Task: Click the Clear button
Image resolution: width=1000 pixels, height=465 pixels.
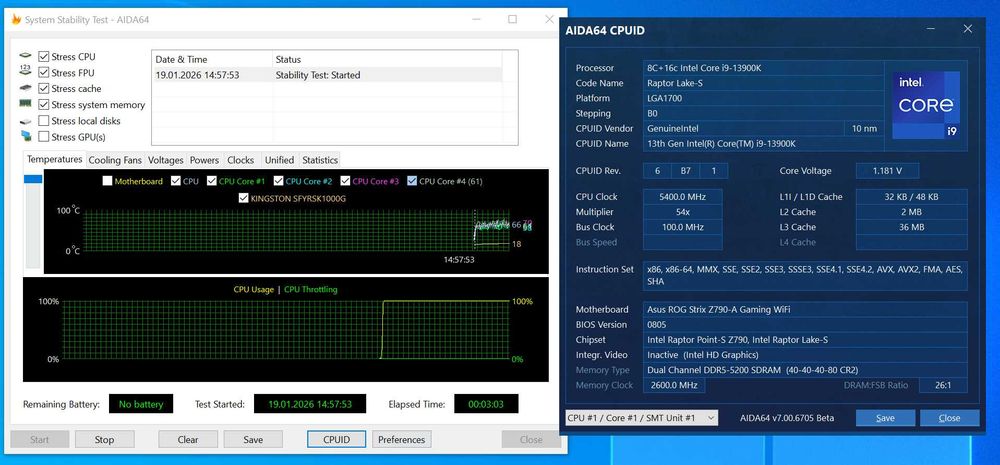Action: (188, 439)
